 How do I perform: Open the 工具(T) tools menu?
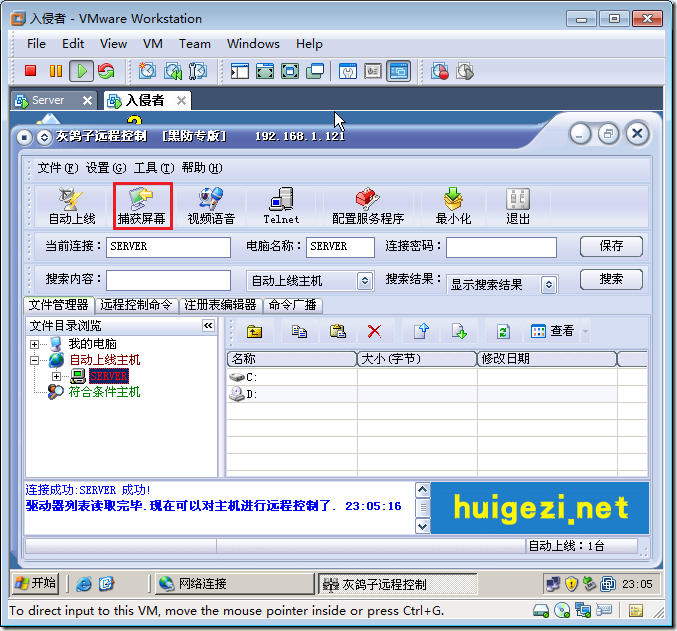point(154,168)
